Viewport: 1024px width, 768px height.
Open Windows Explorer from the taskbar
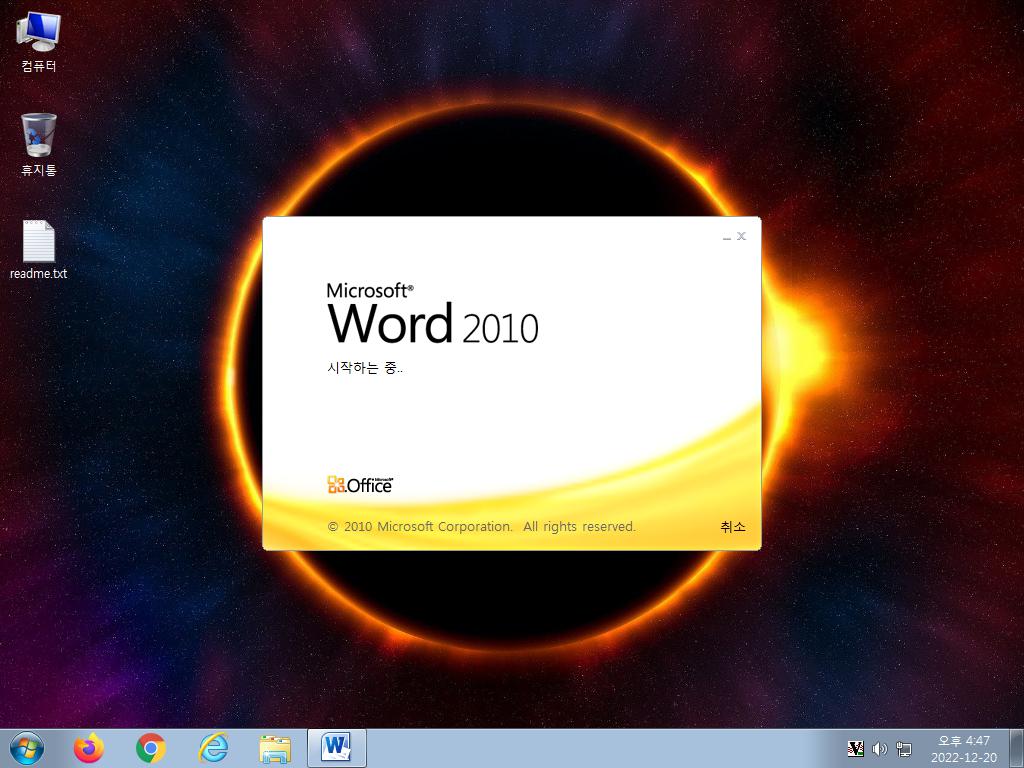[x=275, y=748]
